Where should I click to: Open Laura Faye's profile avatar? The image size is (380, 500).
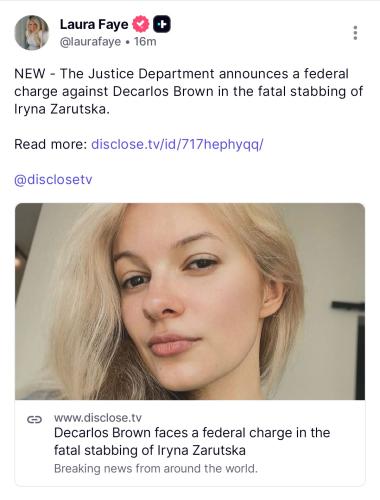pos(32,33)
